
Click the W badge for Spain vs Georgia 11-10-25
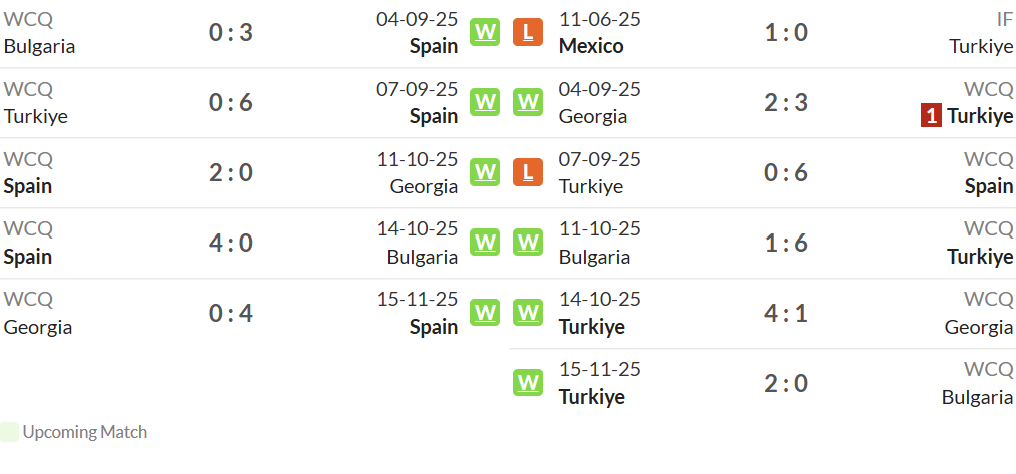pyautogui.click(x=485, y=172)
